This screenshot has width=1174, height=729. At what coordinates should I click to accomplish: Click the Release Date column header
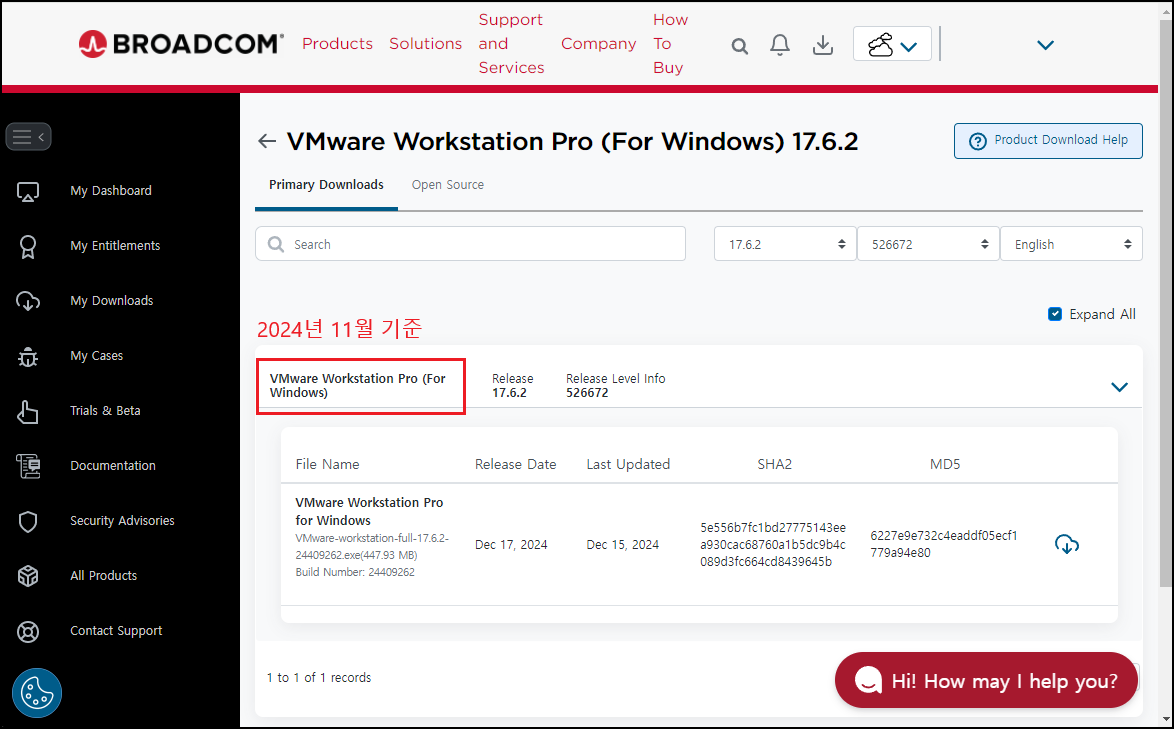coord(515,464)
